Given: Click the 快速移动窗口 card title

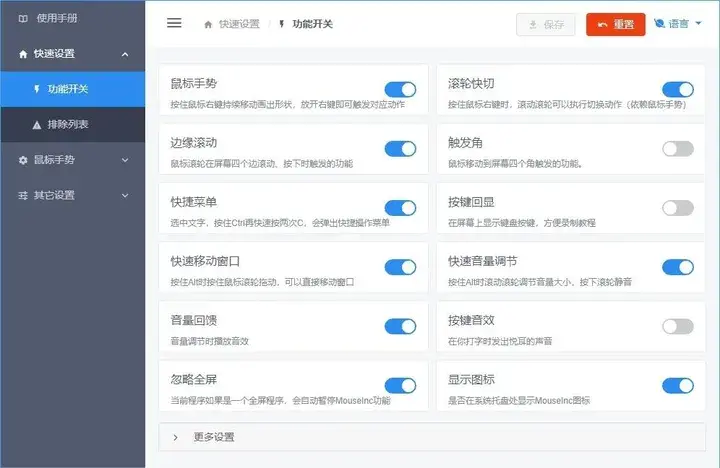Looking at the screenshot, I should pyautogui.click(x=205, y=261).
